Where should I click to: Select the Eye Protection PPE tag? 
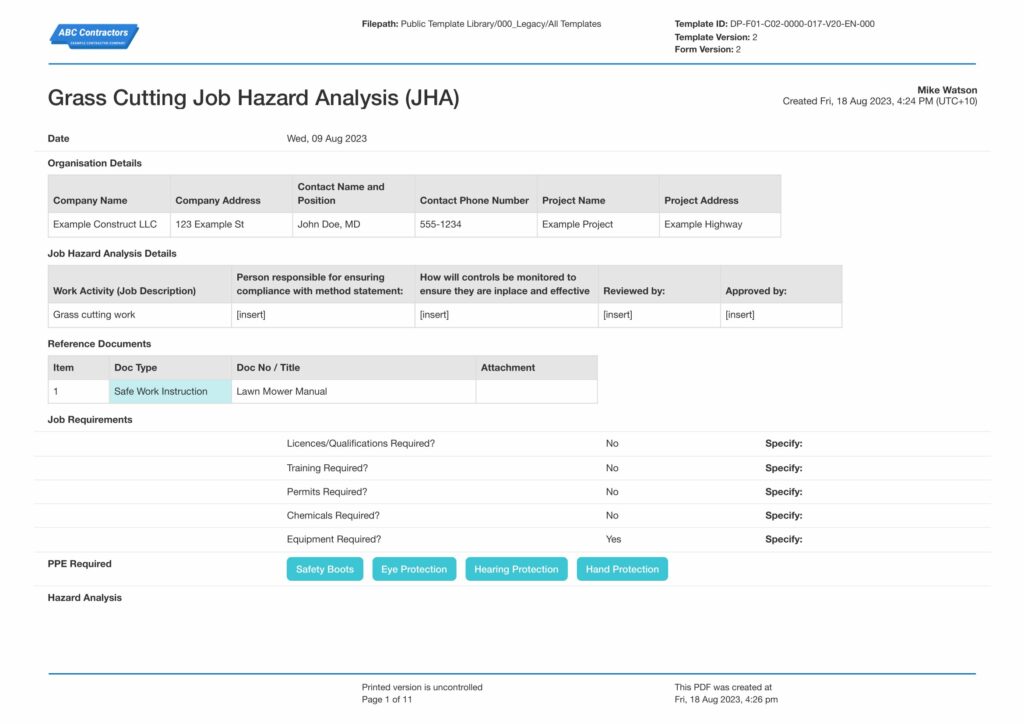tap(414, 569)
